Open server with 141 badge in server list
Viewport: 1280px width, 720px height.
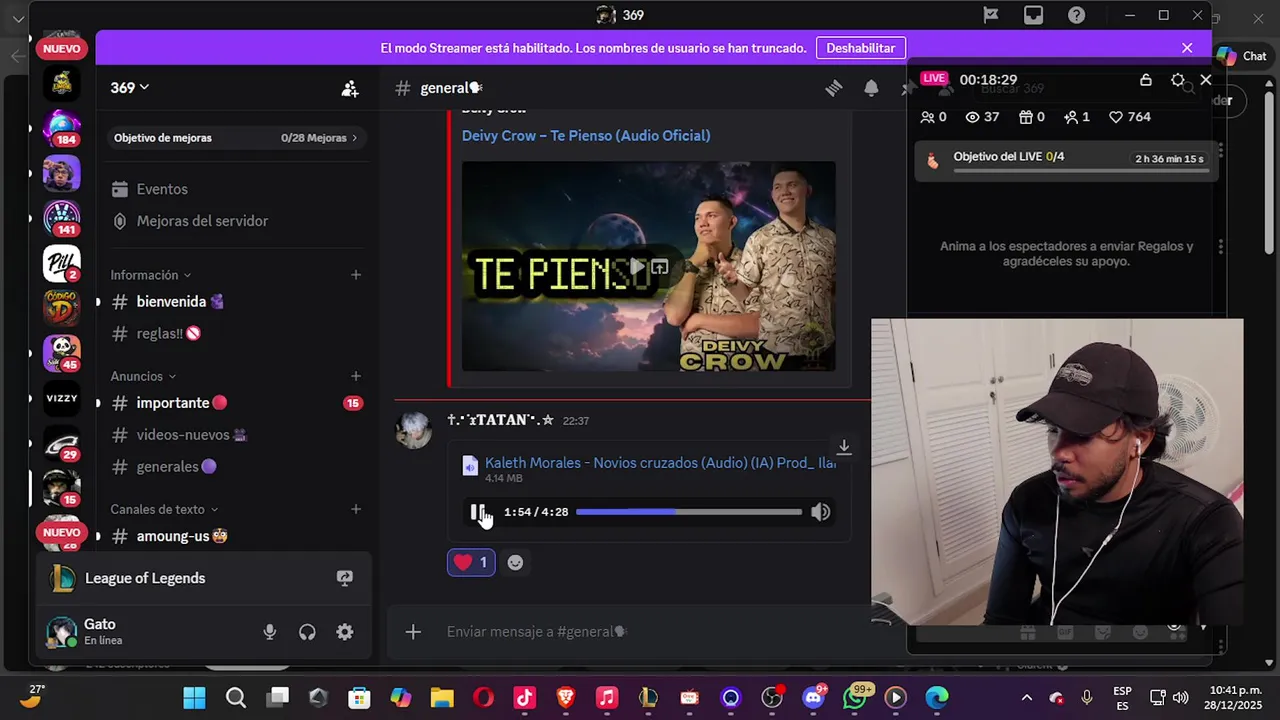point(61,218)
